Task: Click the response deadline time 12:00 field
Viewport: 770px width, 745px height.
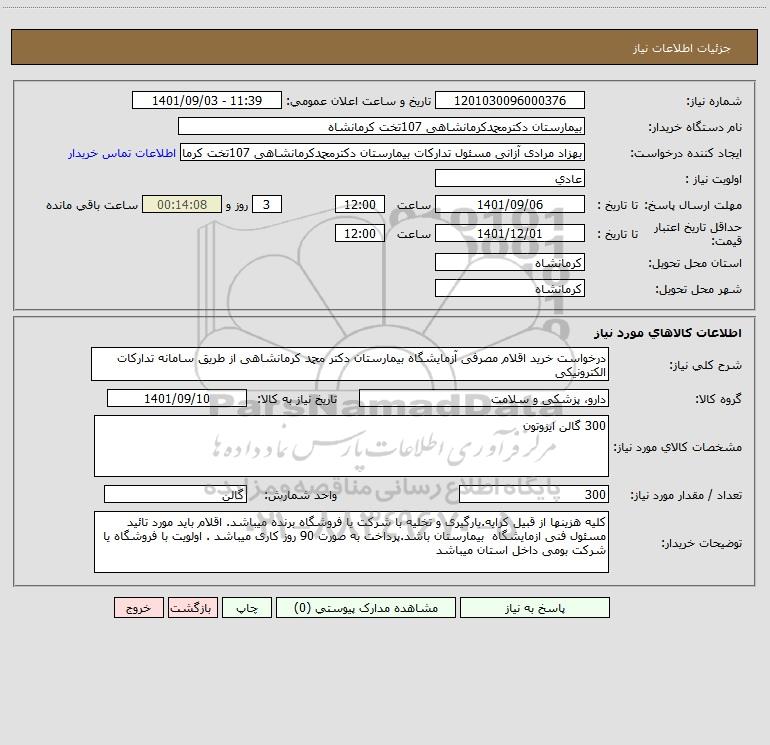Action: coord(359,204)
